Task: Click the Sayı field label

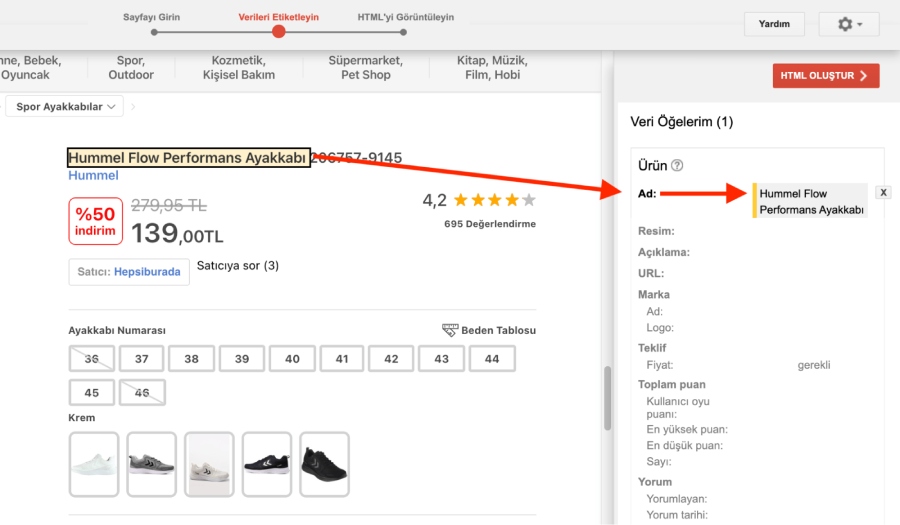Action: (659, 461)
